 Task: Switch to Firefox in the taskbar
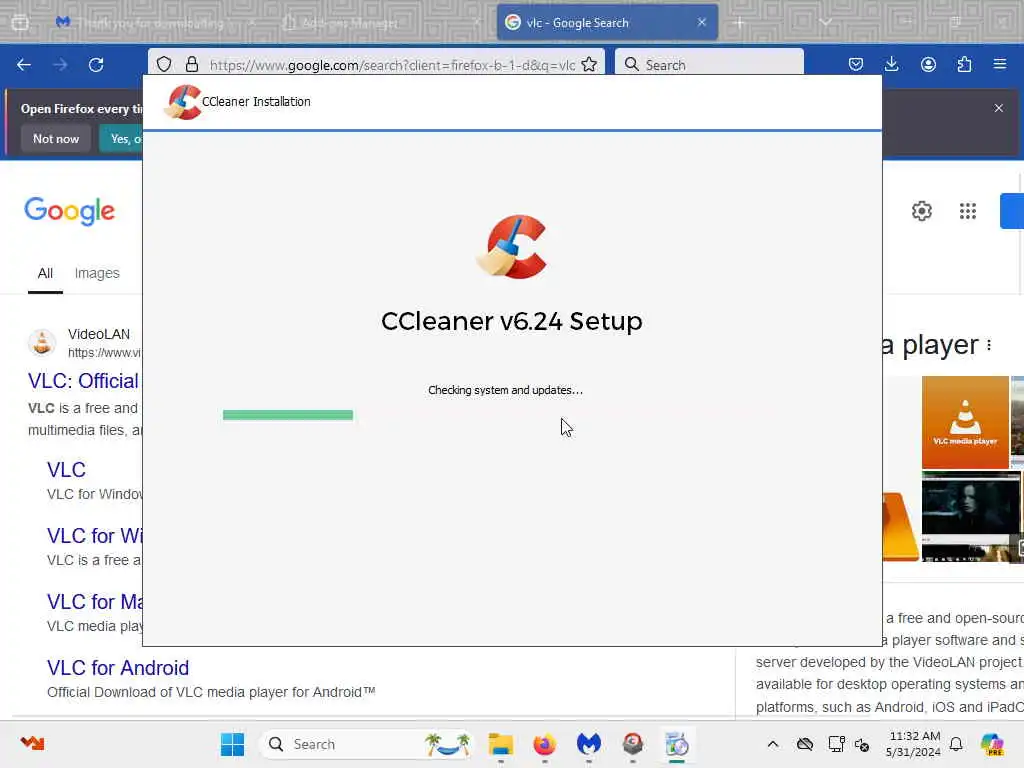click(x=545, y=744)
